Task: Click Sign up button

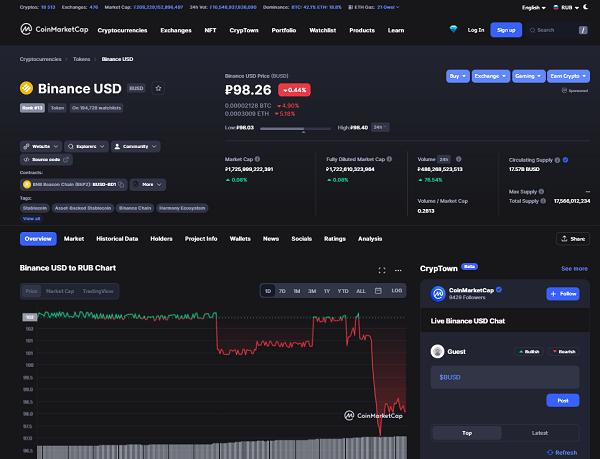Action: (506, 30)
